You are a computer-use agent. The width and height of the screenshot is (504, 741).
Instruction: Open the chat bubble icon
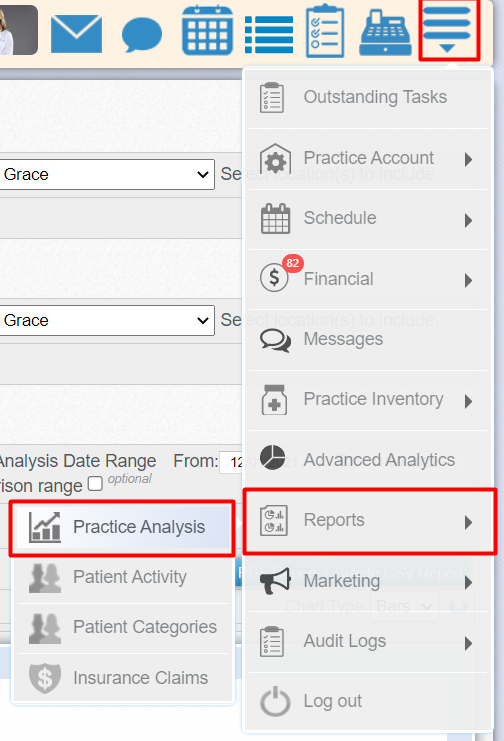pyautogui.click(x=141, y=34)
